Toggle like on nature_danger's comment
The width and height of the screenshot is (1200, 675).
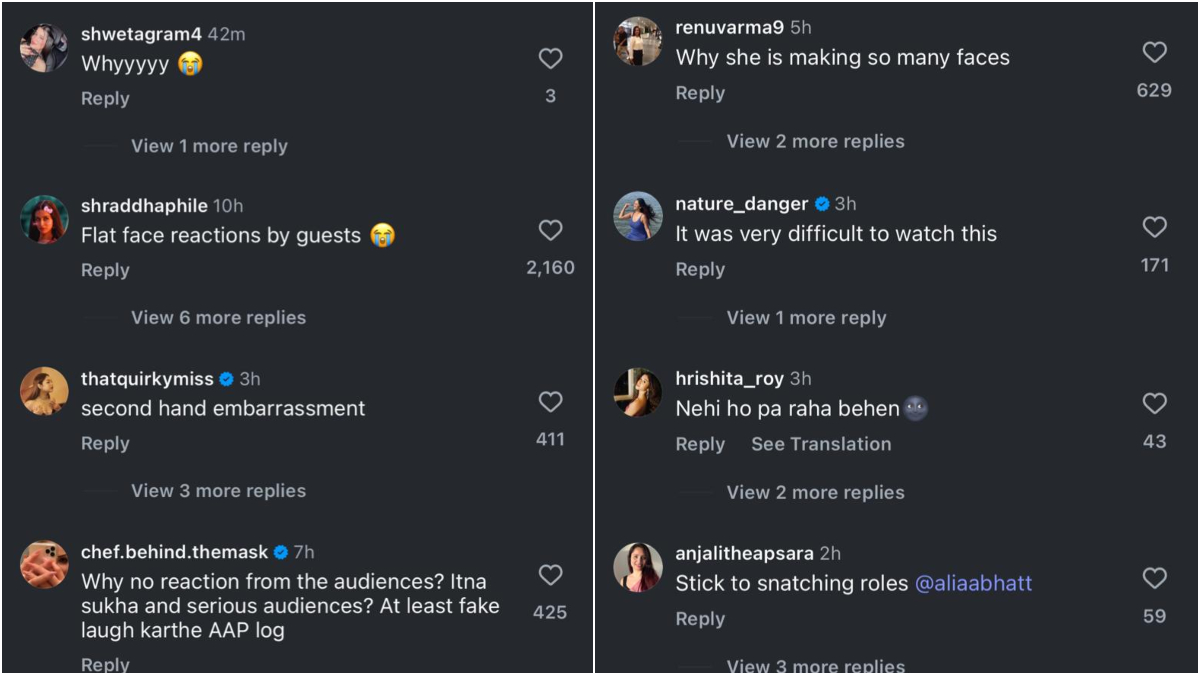[x=1154, y=228]
